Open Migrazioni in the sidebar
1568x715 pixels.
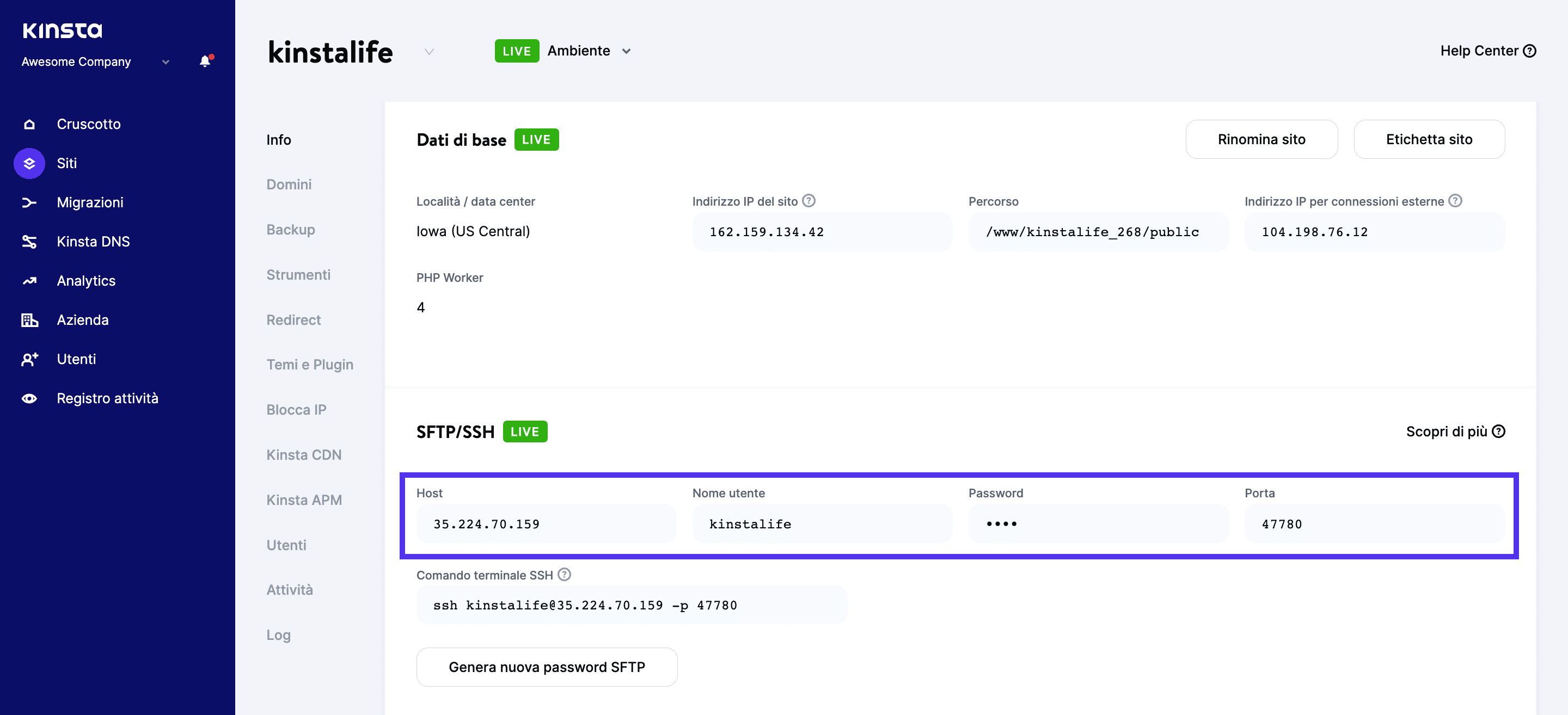(89, 202)
